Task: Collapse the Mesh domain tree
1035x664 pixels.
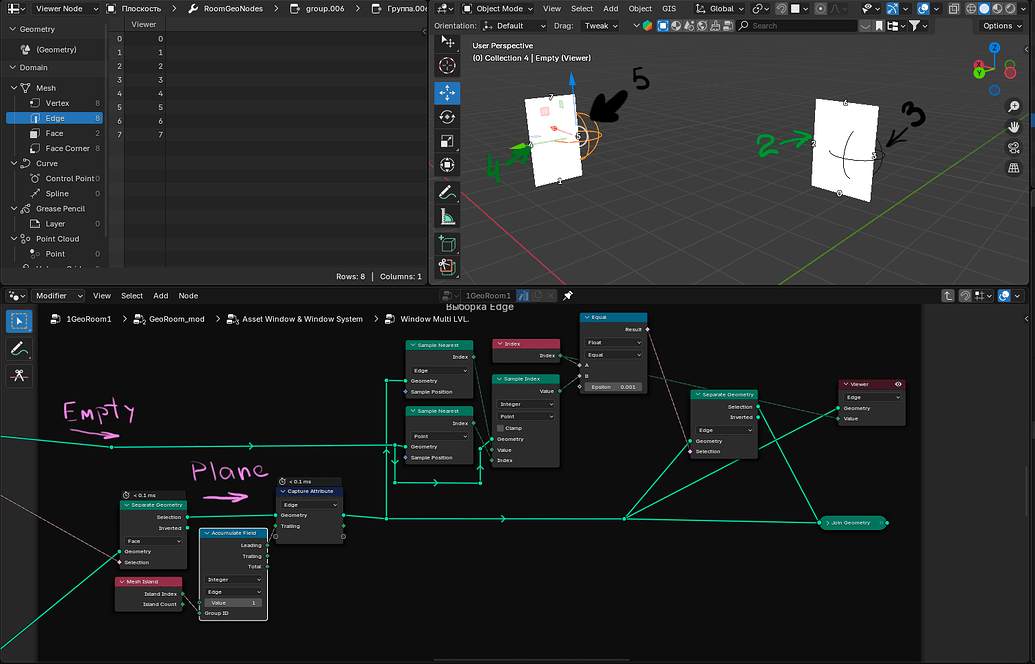Action: (14, 88)
